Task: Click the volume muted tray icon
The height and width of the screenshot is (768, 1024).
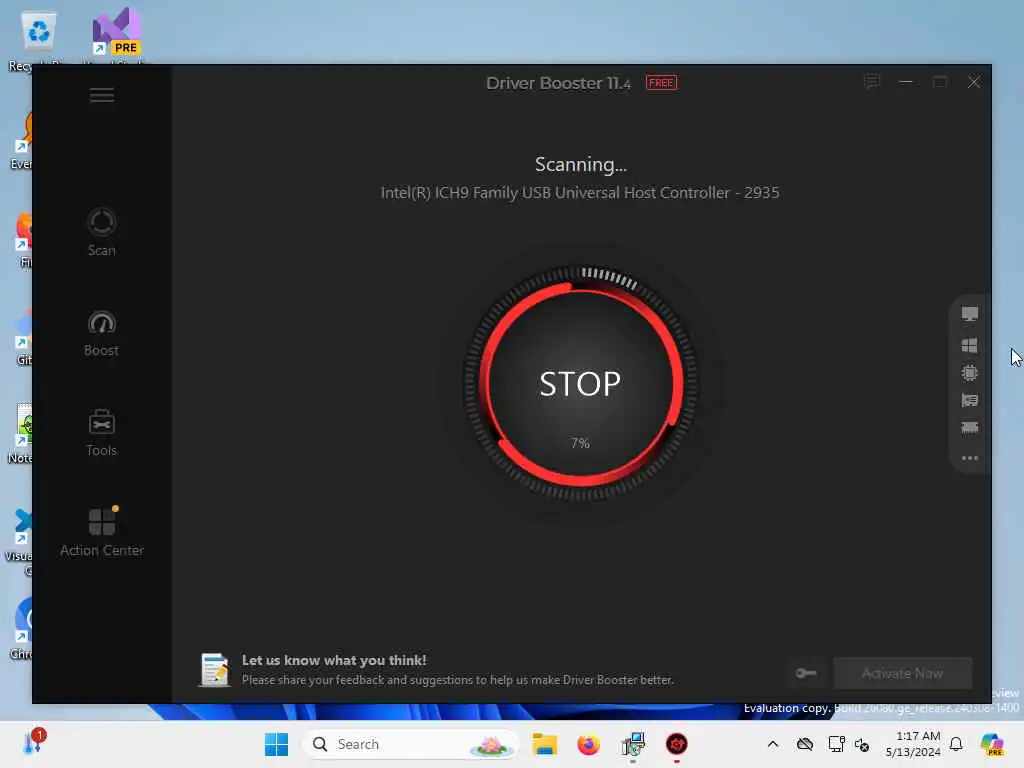Action: [862, 744]
